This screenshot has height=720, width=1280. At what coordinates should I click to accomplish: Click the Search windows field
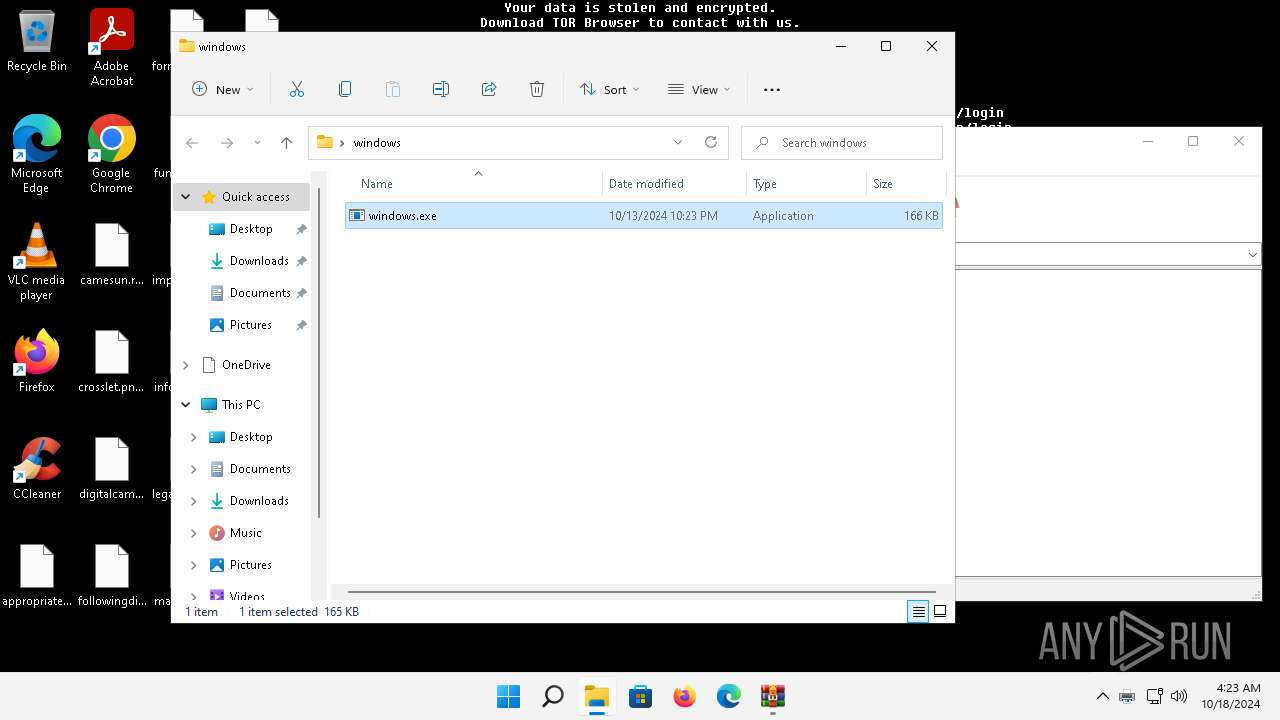842,143
